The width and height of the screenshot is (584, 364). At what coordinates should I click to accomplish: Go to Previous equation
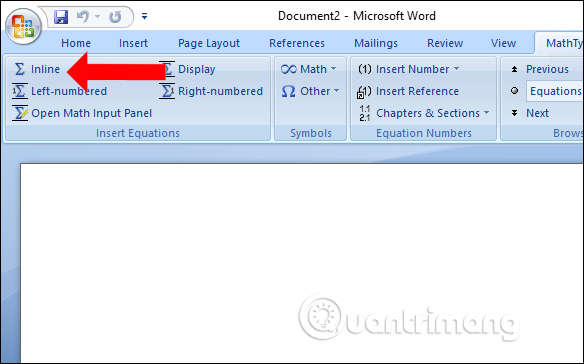click(x=547, y=69)
